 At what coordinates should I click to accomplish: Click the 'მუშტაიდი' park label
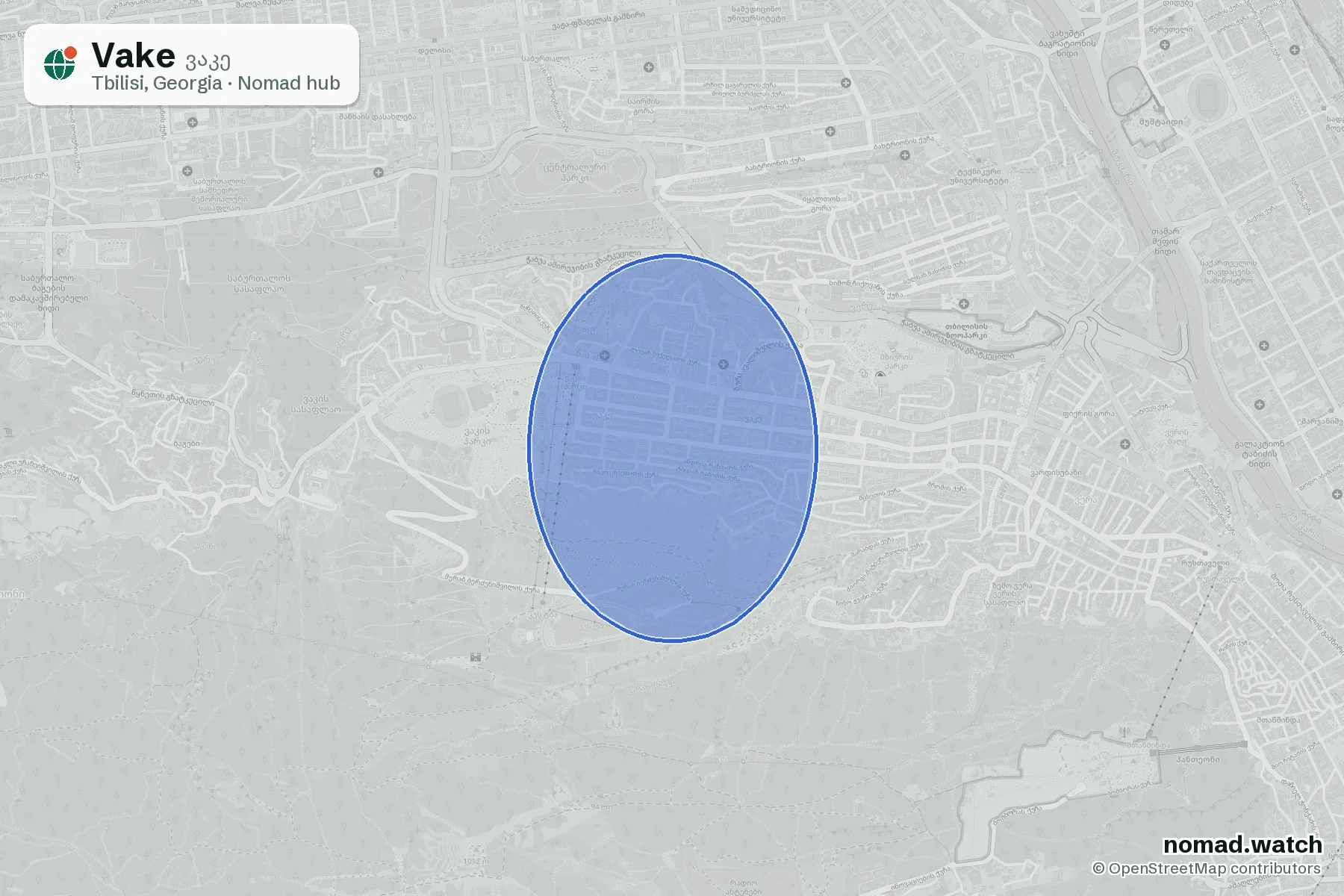click(x=1161, y=122)
